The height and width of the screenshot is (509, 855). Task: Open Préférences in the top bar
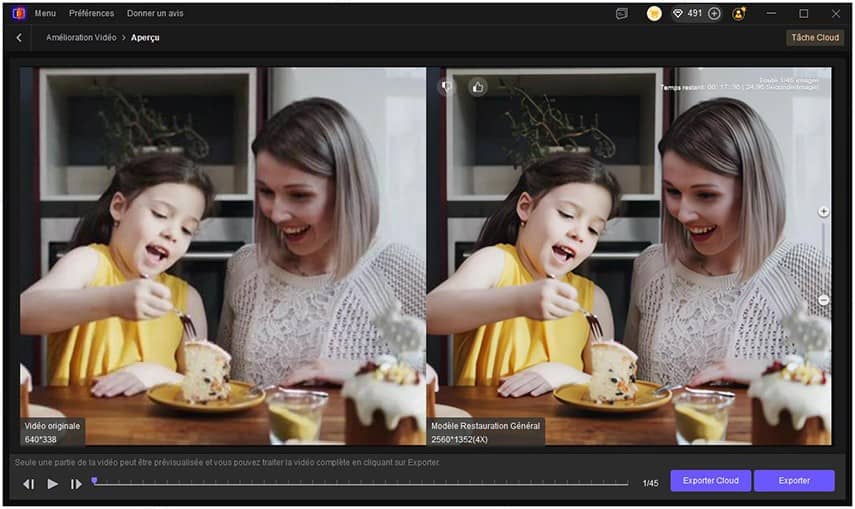click(x=92, y=13)
